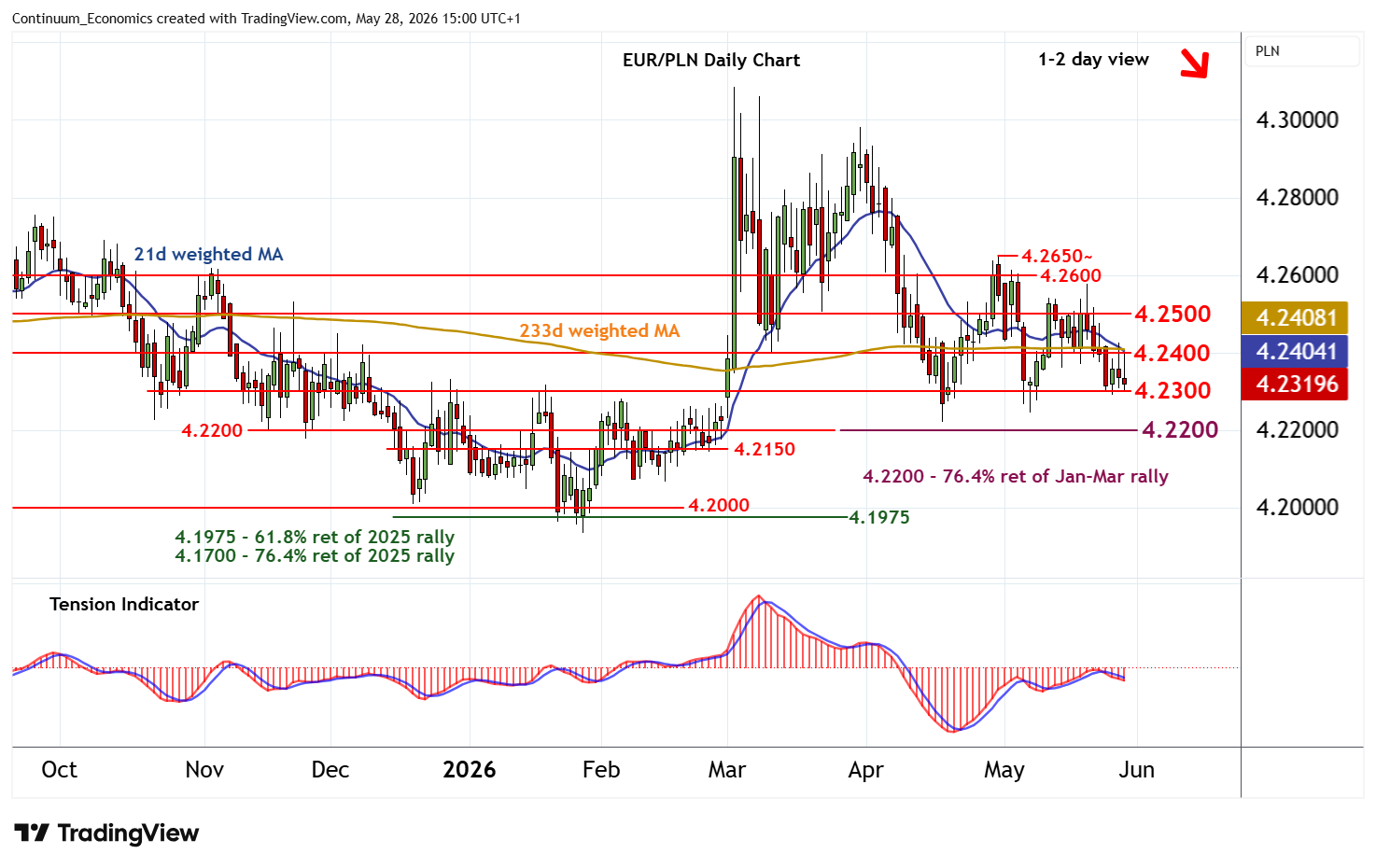Click the 4.24081 gold price tag
This screenshot has width=1376, height=868.
pos(1296,317)
